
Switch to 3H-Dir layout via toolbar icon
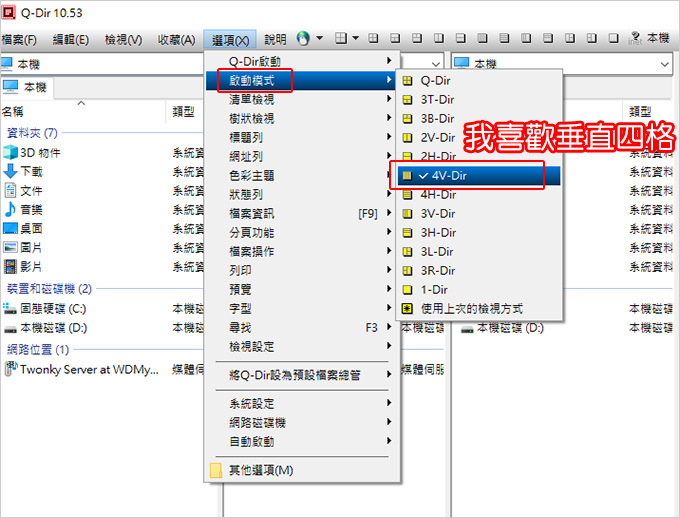[548, 39]
